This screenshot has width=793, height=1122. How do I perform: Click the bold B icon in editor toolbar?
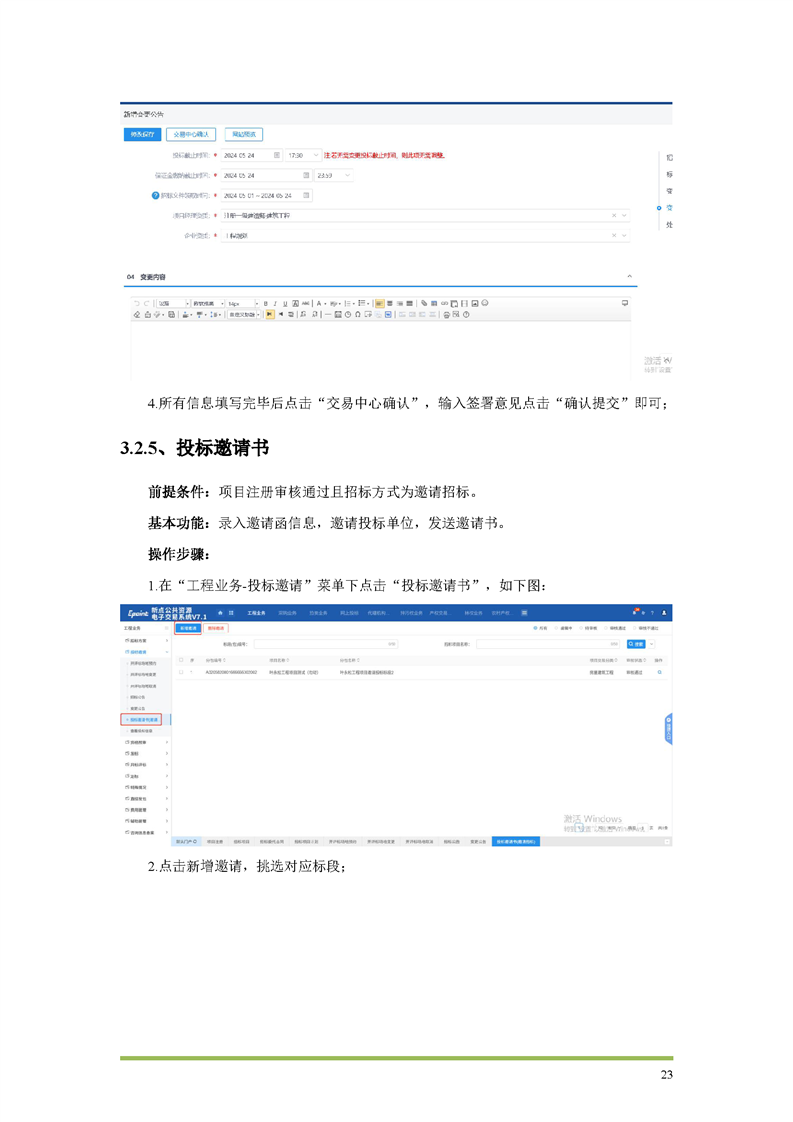click(265, 302)
